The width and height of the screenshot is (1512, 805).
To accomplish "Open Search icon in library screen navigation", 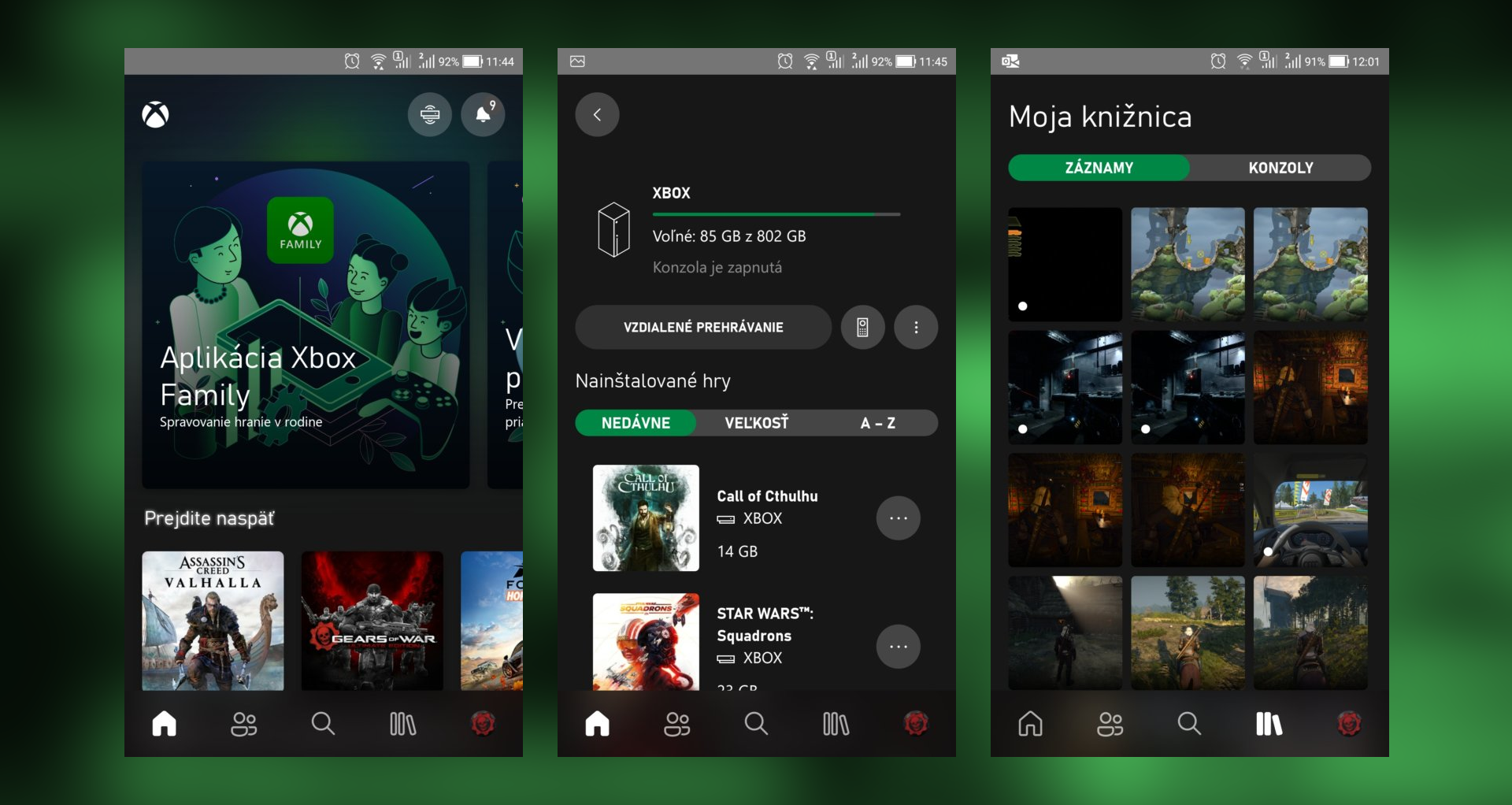I will (x=1189, y=723).
